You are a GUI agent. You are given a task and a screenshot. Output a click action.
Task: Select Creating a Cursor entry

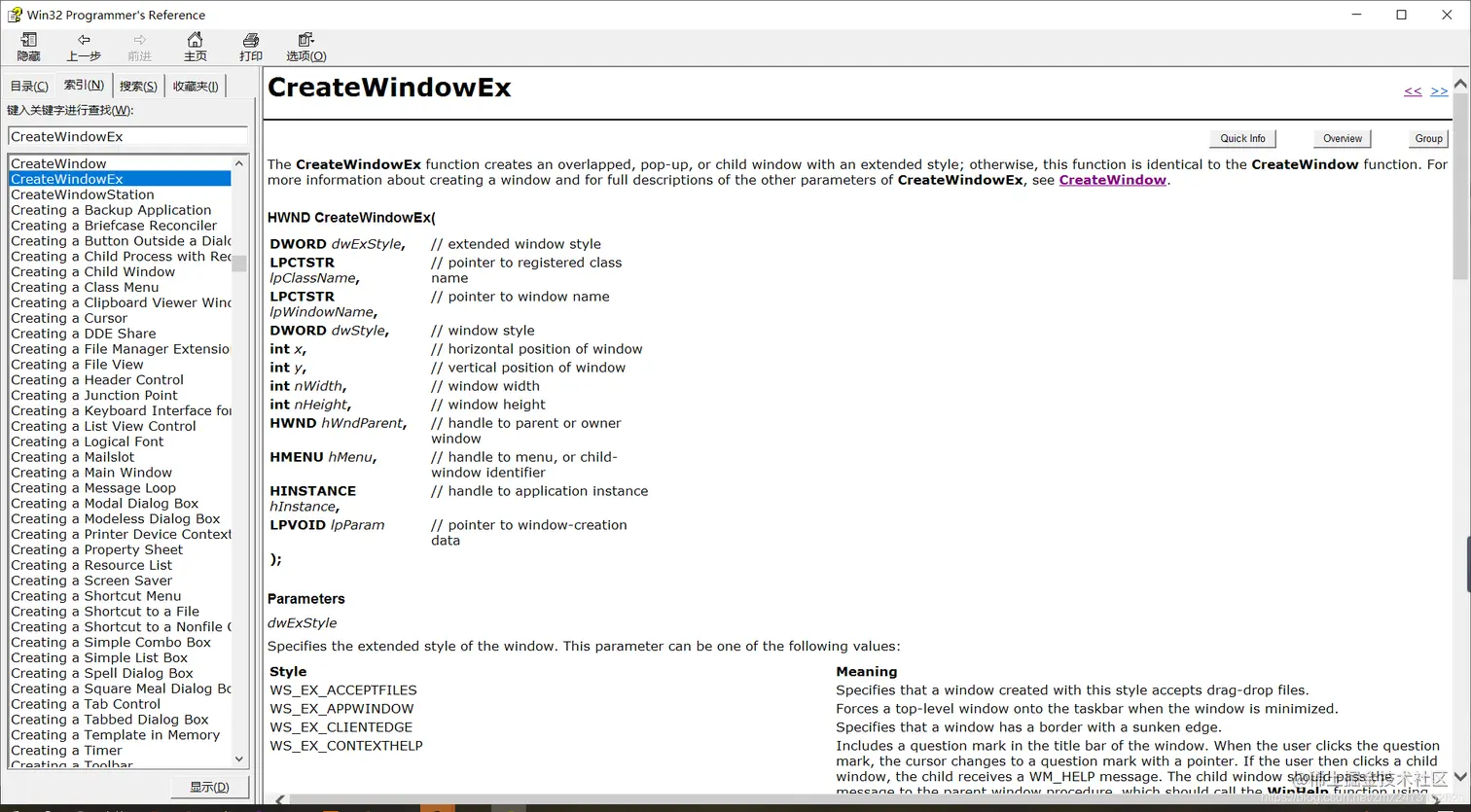(120, 318)
